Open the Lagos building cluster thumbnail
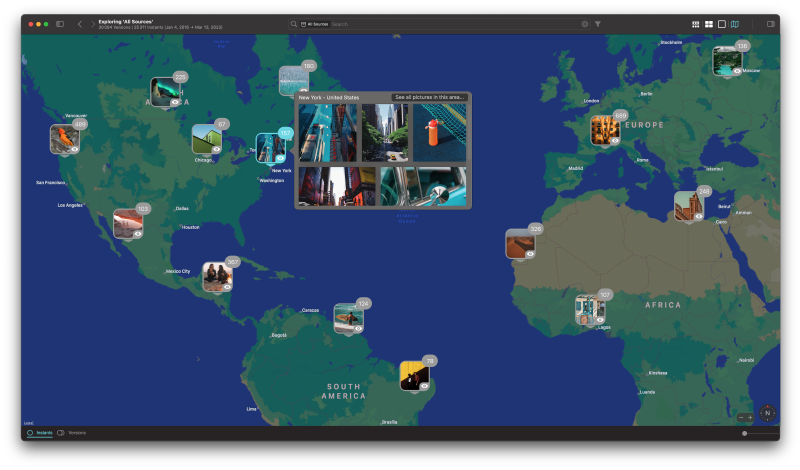 pos(590,310)
